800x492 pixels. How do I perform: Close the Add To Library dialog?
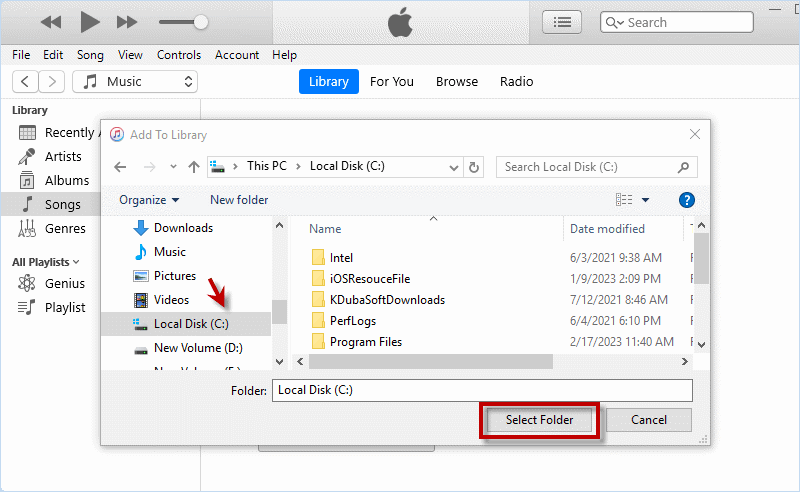[x=694, y=134]
